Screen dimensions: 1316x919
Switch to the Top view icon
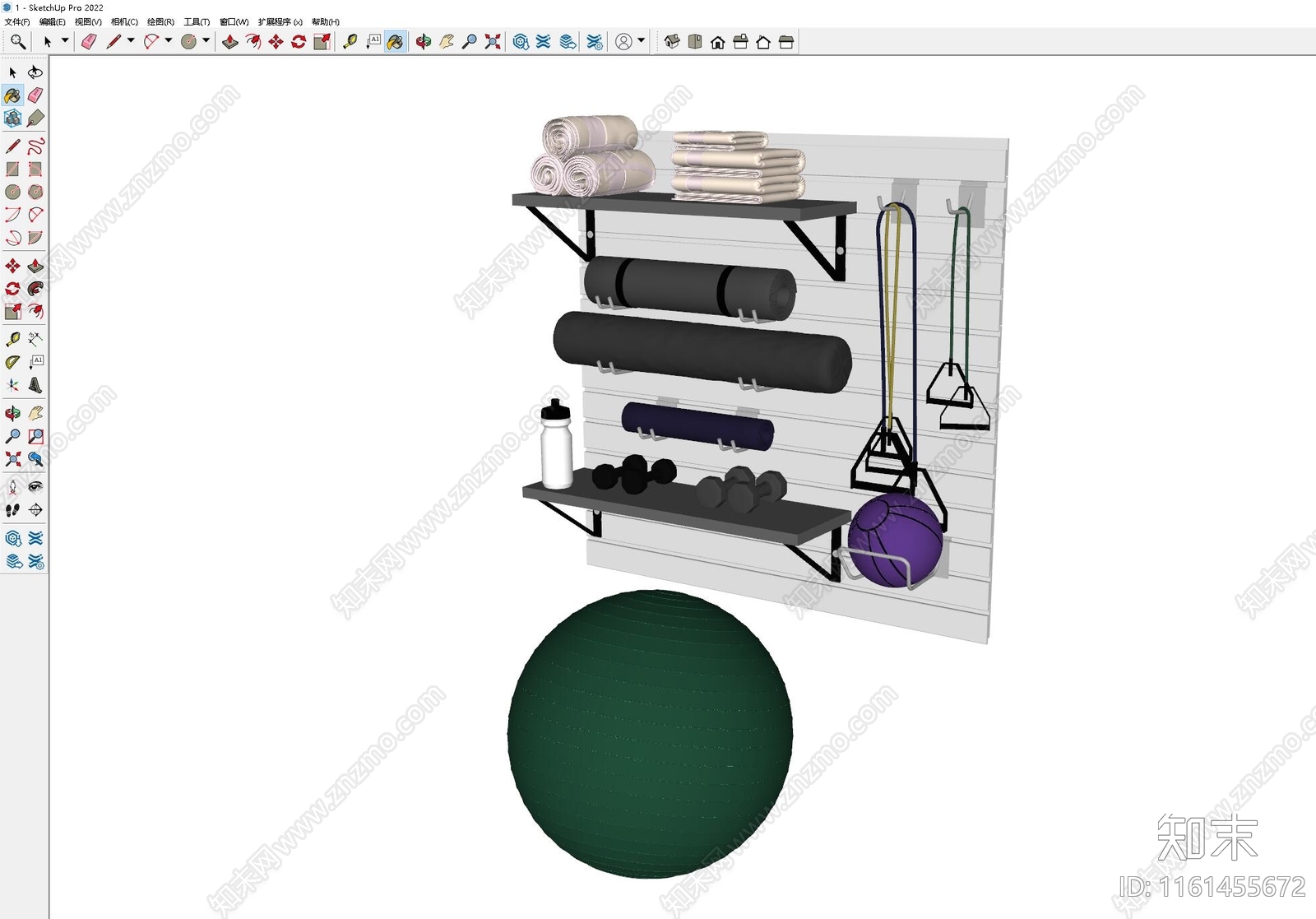pyautogui.click(x=695, y=41)
